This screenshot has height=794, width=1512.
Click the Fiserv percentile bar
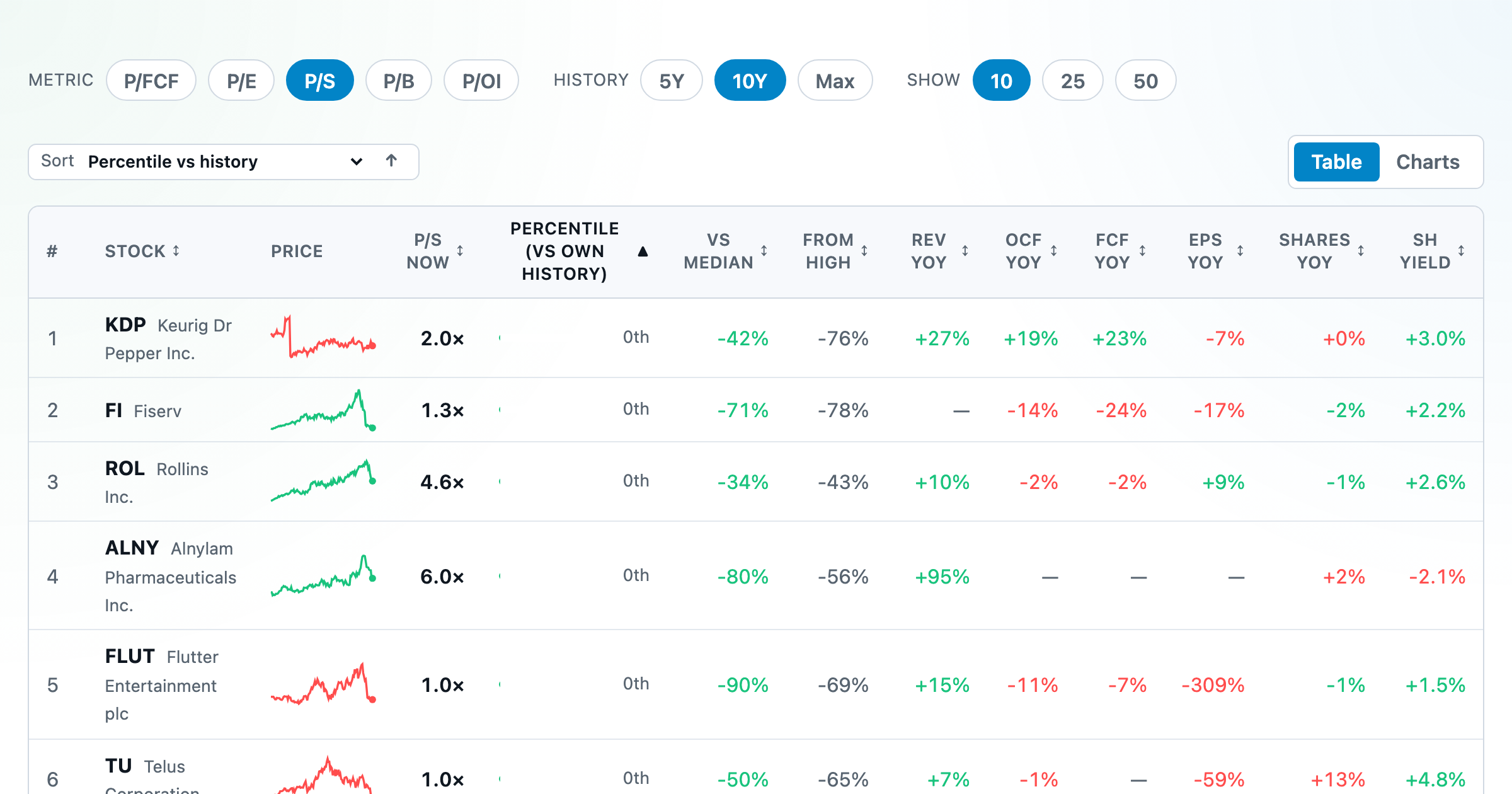pos(554,410)
